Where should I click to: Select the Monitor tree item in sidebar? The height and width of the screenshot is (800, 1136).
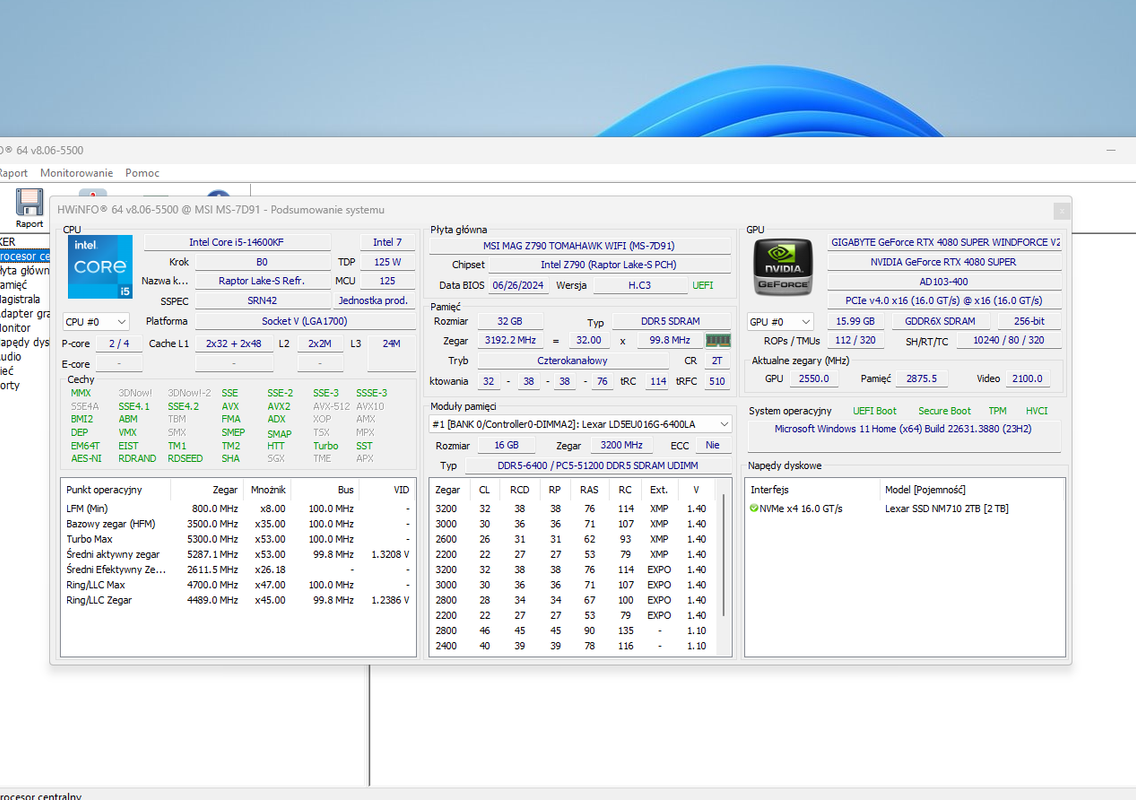15,328
